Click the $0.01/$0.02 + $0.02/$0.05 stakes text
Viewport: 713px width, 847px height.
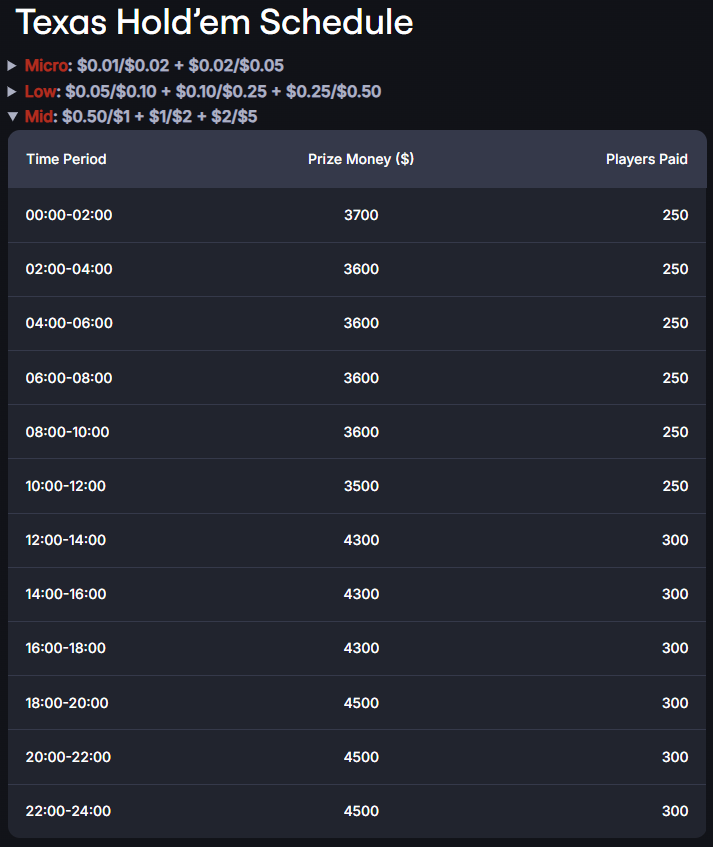(x=180, y=65)
